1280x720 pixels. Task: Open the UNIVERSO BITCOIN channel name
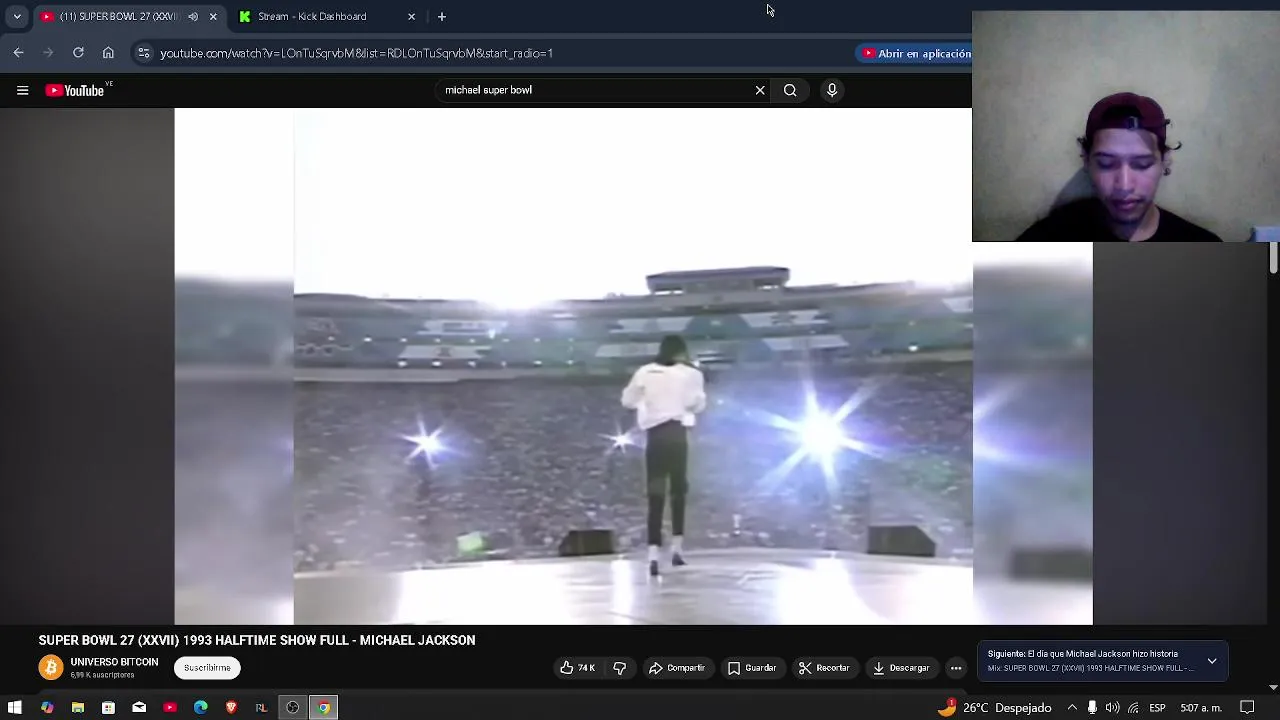(114, 662)
